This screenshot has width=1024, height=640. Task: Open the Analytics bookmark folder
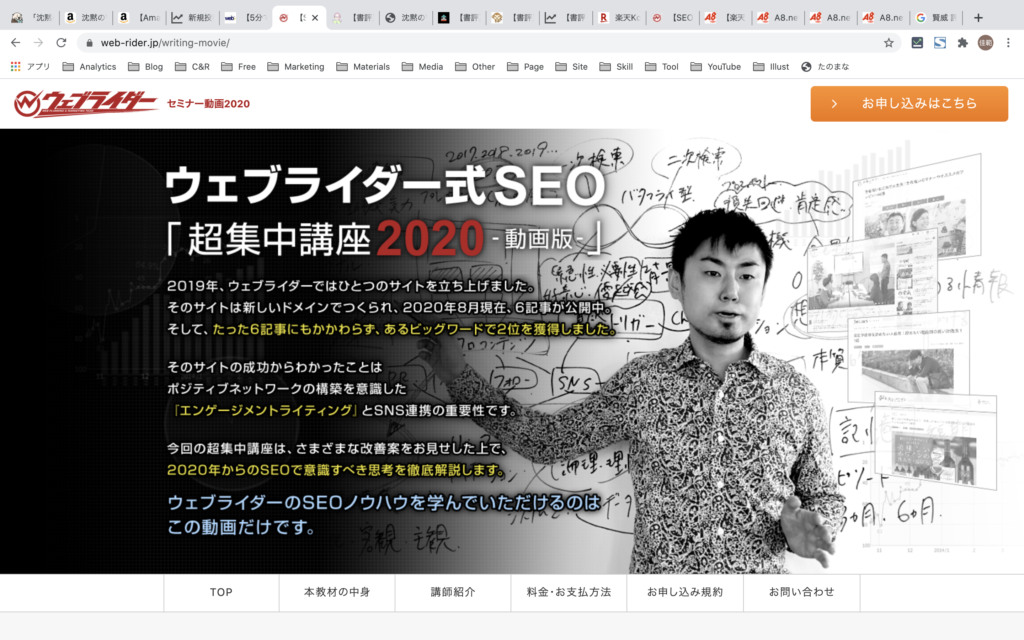[x=89, y=67]
